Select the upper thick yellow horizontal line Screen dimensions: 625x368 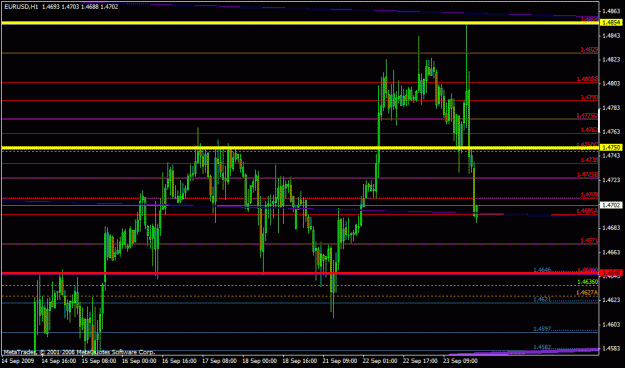[300, 23]
